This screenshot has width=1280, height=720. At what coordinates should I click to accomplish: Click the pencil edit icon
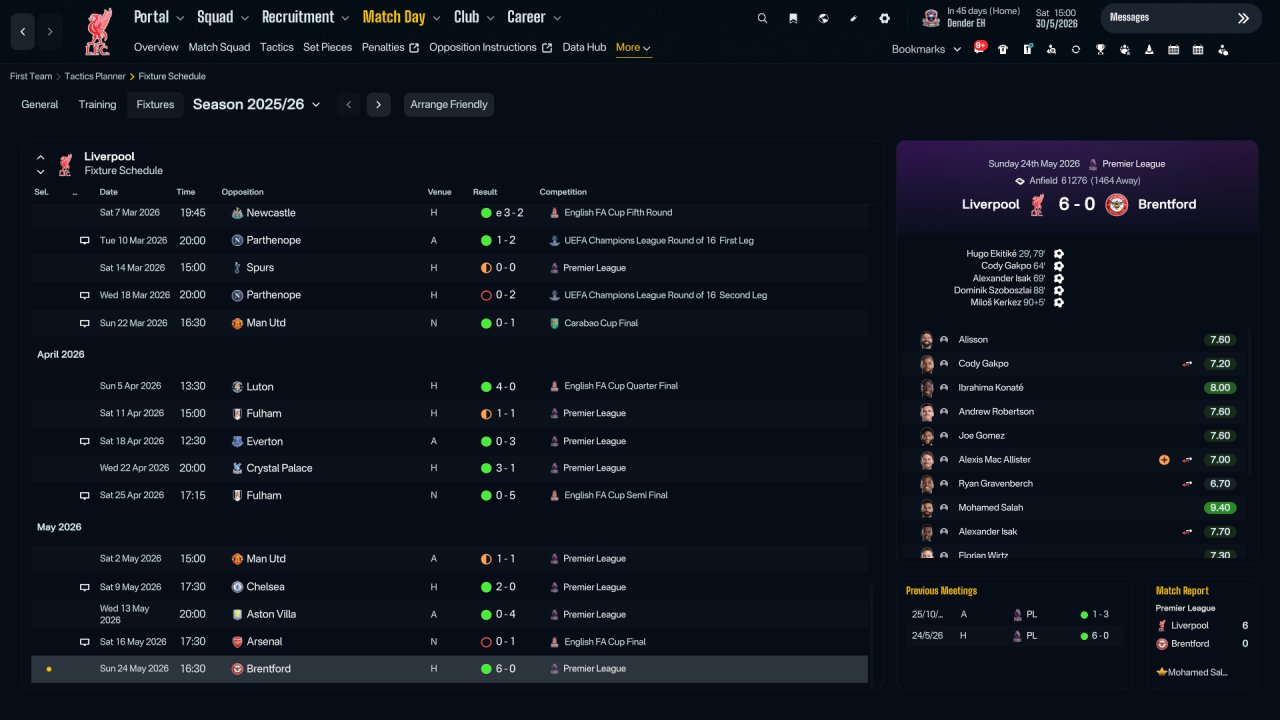tap(854, 18)
